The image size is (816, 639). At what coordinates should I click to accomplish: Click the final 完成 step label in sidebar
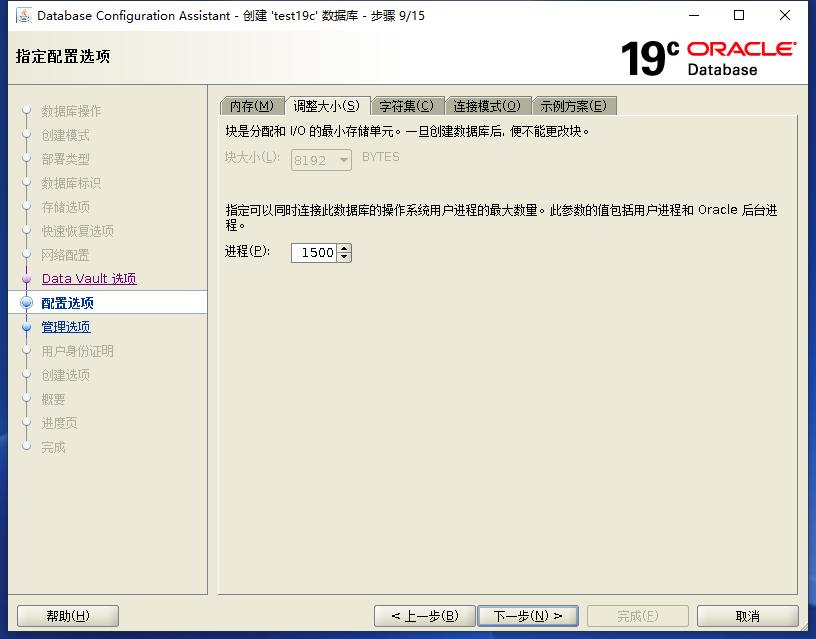(x=53, y=447)
